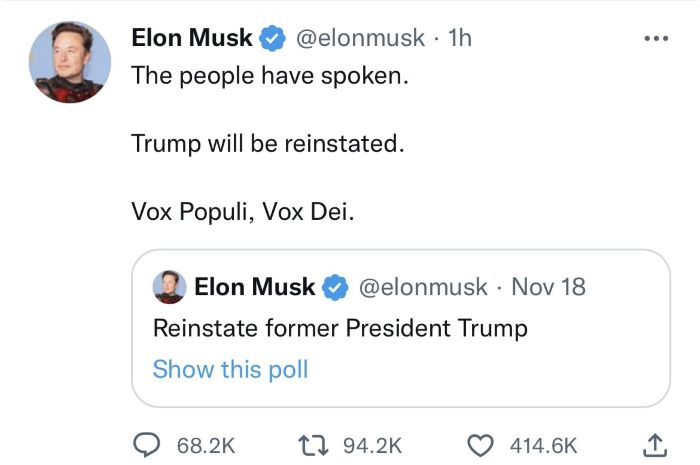
Task: Click the reply speech bubble icon
Action: pyautogui.click(x=147, y=445)
